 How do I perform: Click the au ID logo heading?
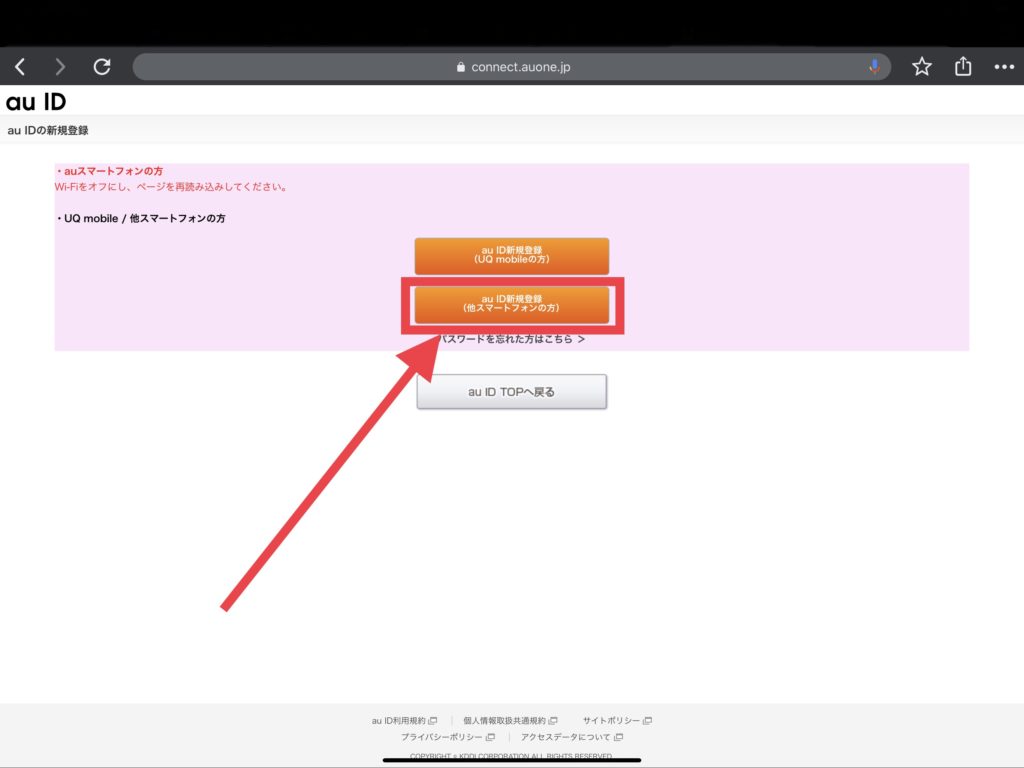36,102
